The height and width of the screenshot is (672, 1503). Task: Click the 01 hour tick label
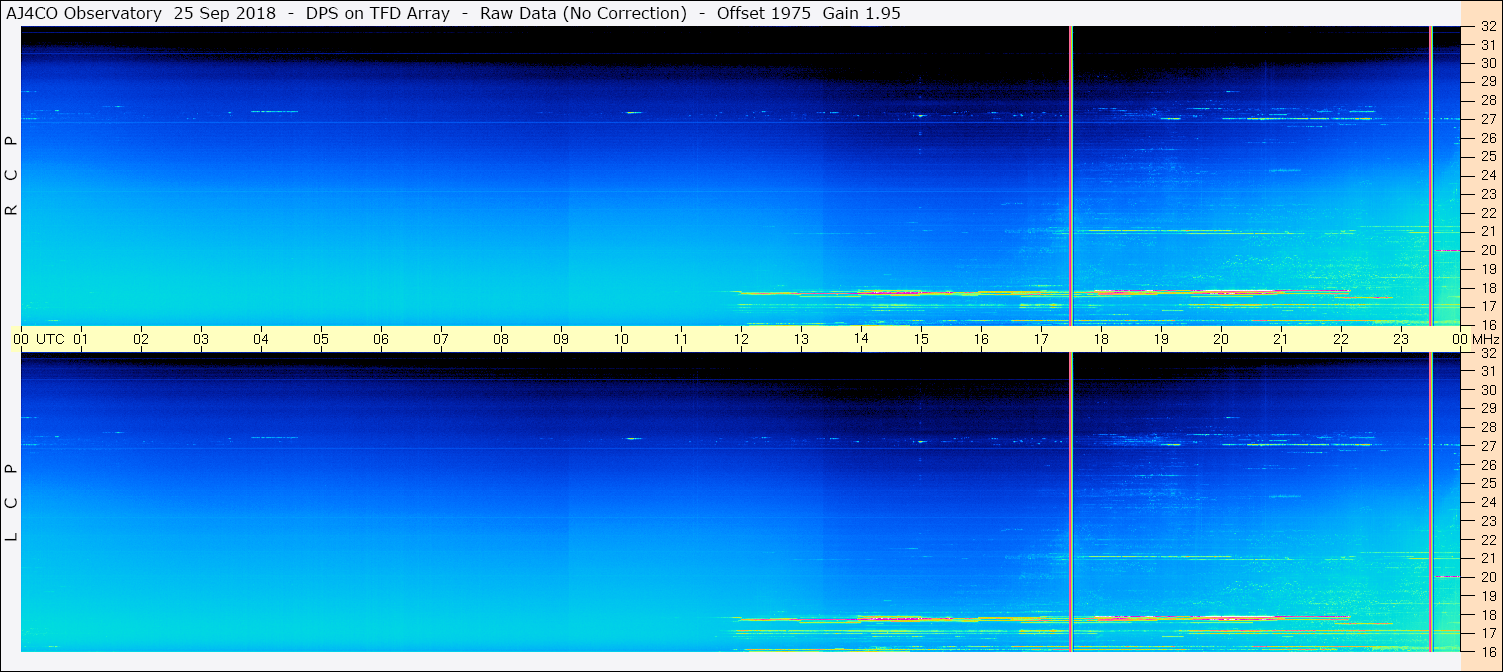(x=81, y=339)
